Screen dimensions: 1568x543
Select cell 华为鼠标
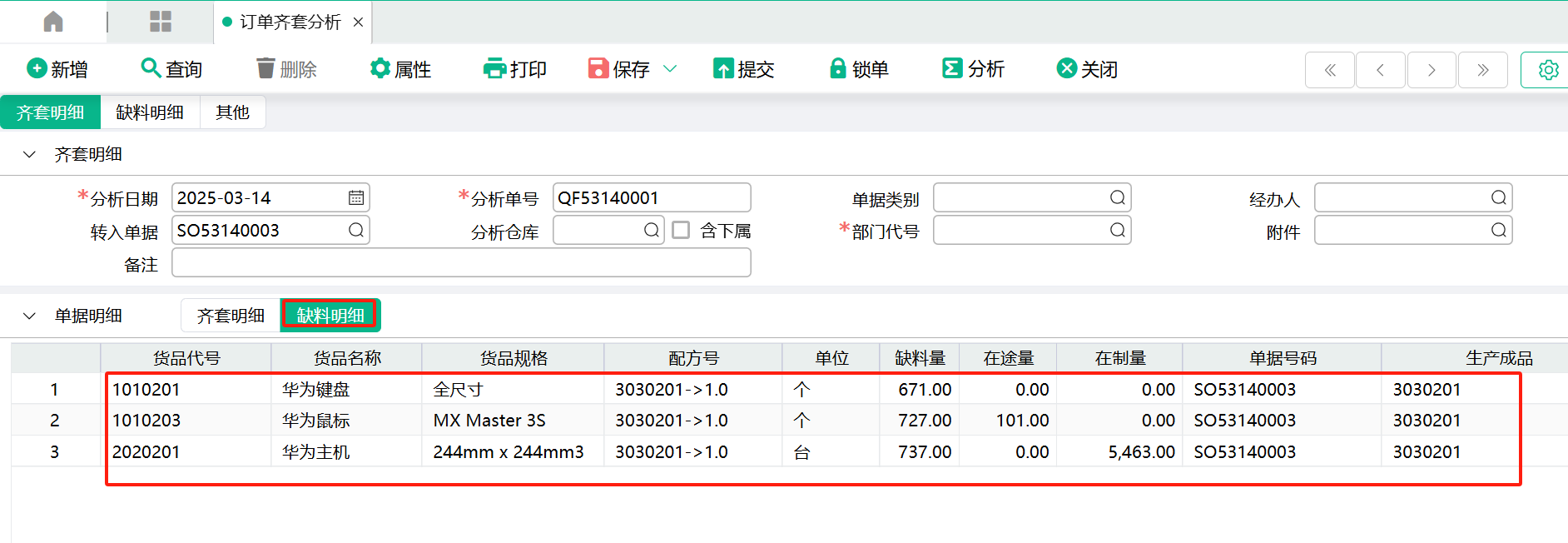click(x=346, y=421)
